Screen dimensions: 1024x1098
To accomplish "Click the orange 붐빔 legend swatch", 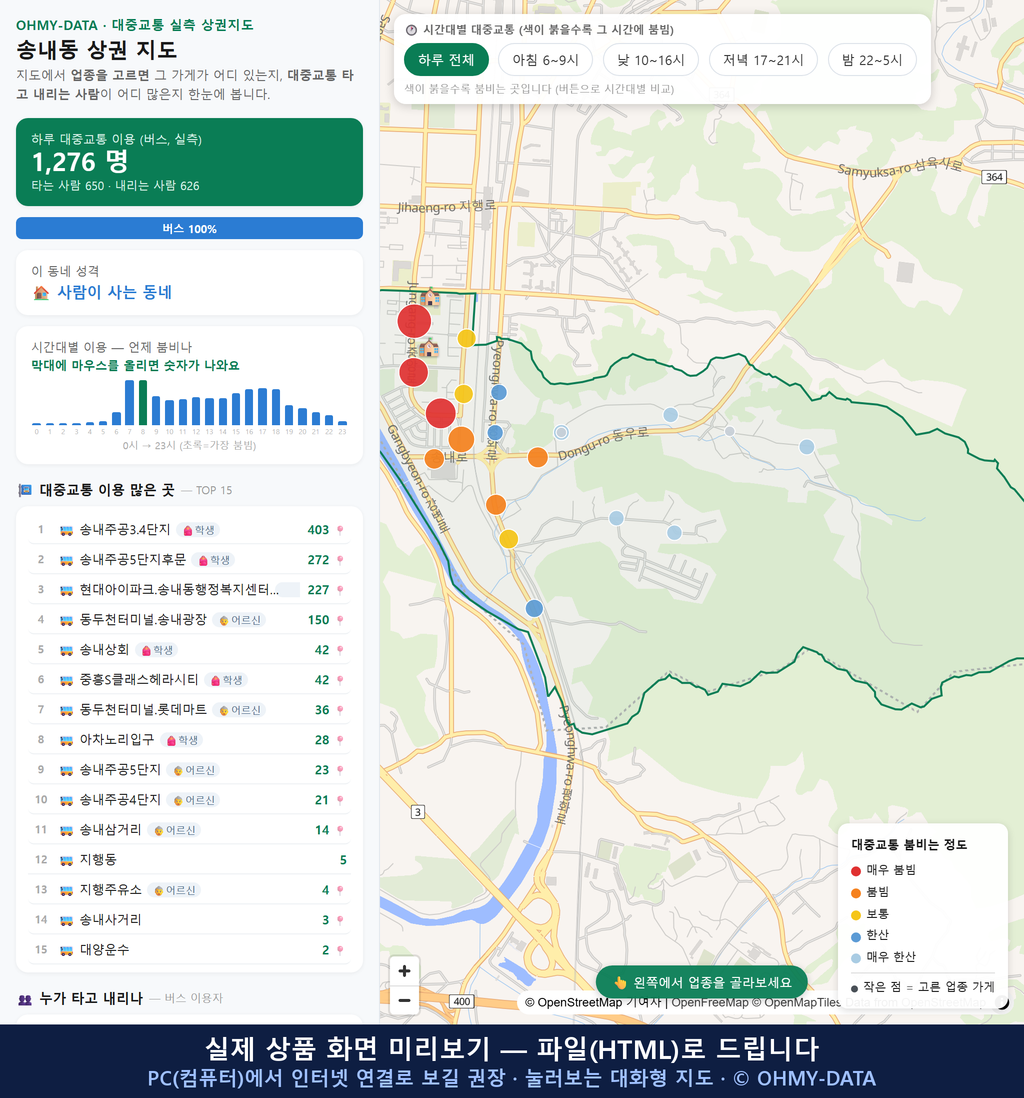I will [855, 893].
